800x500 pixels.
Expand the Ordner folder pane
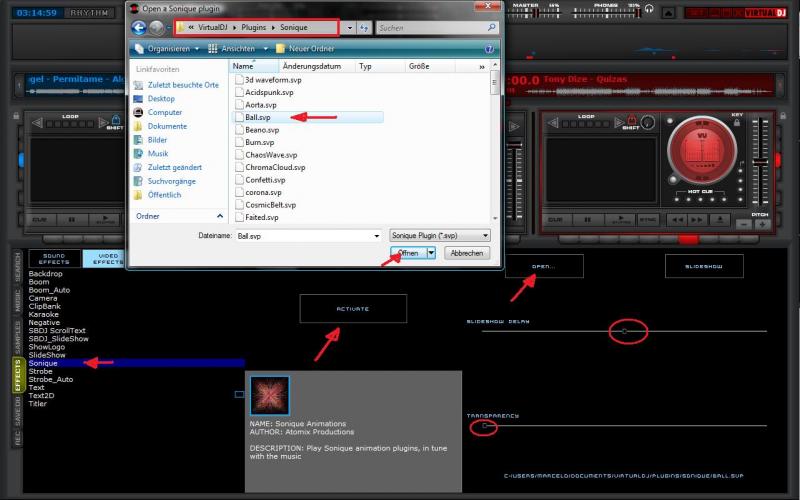220,216
